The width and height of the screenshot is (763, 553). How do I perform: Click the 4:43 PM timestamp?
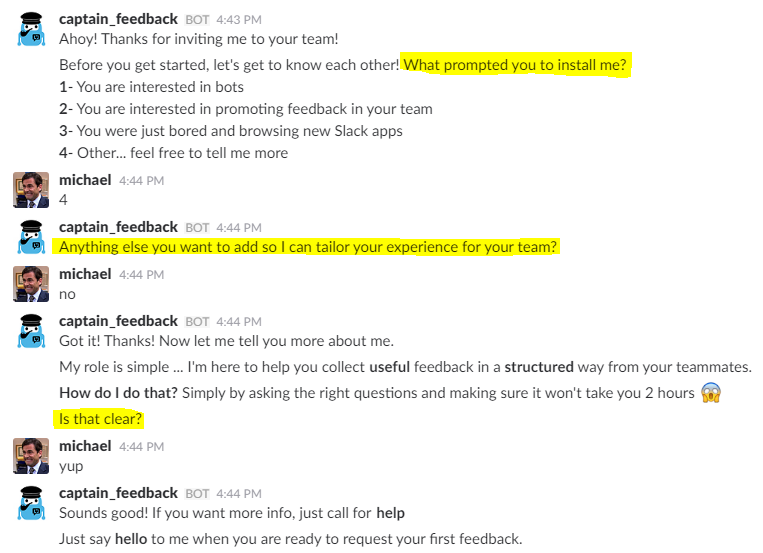pyautogui.click(x=239, y=20)
